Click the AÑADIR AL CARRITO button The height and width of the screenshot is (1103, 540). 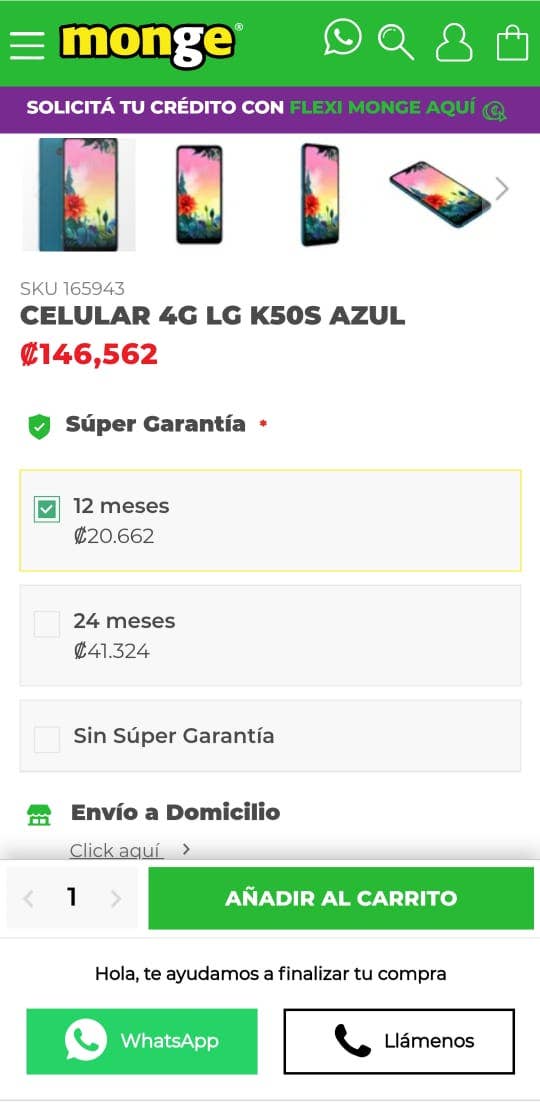click(341, 898)
